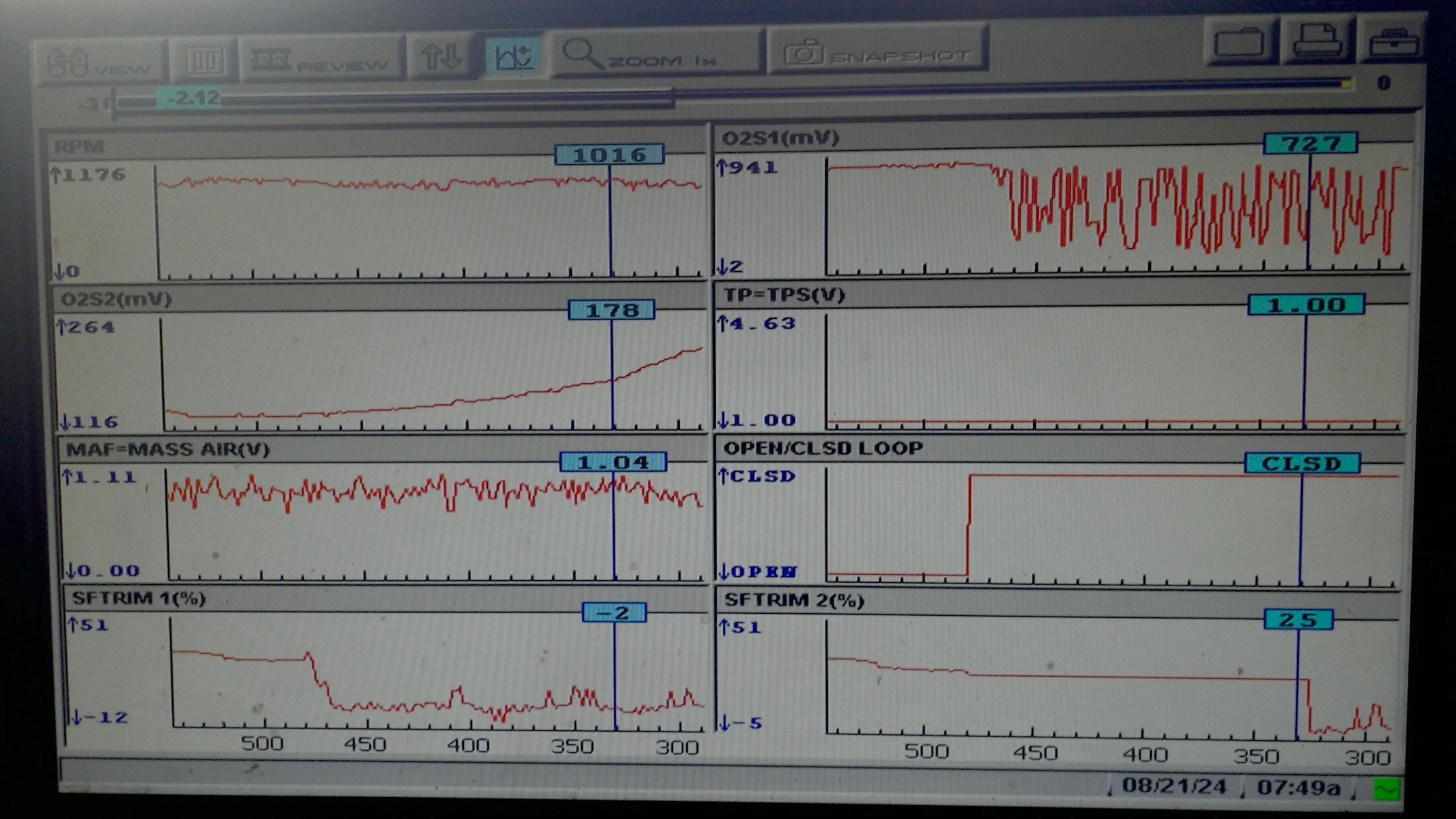Viewport: 1456px width, 819px height.
Task: Click the MAF lower limit 0.00
Action: pos(103,570)
